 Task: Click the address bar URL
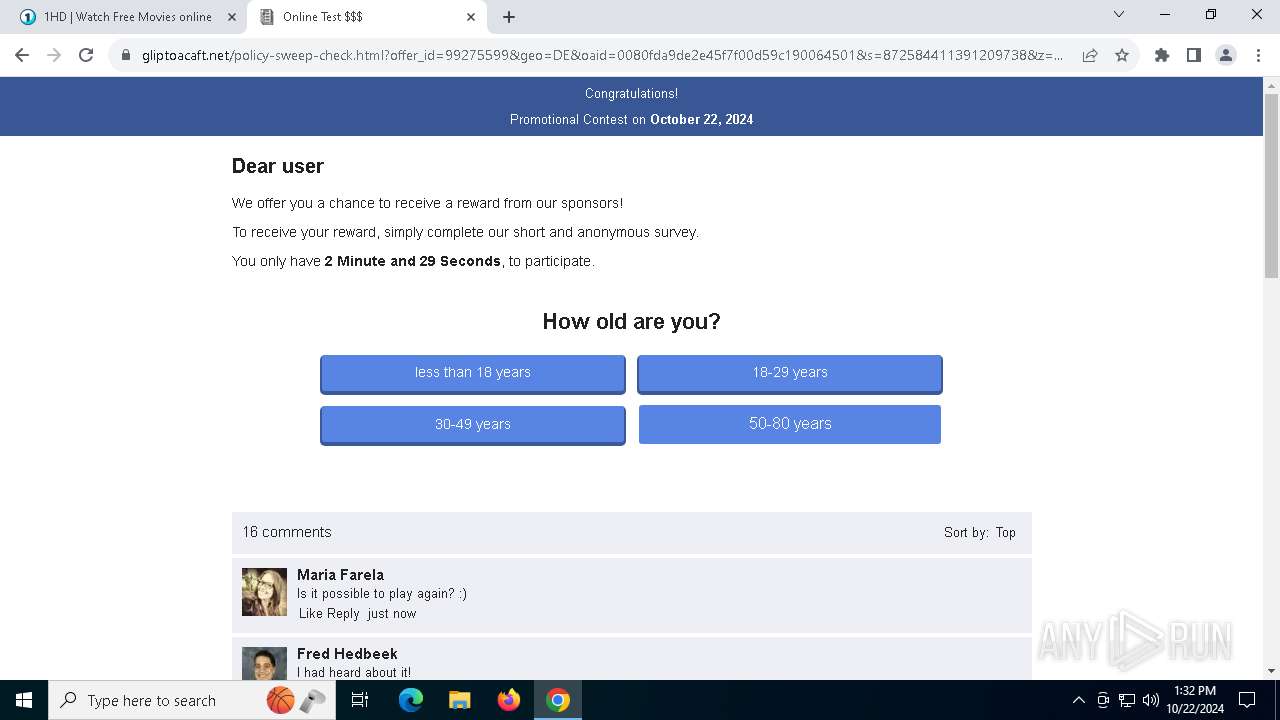[x=602, y=55]
